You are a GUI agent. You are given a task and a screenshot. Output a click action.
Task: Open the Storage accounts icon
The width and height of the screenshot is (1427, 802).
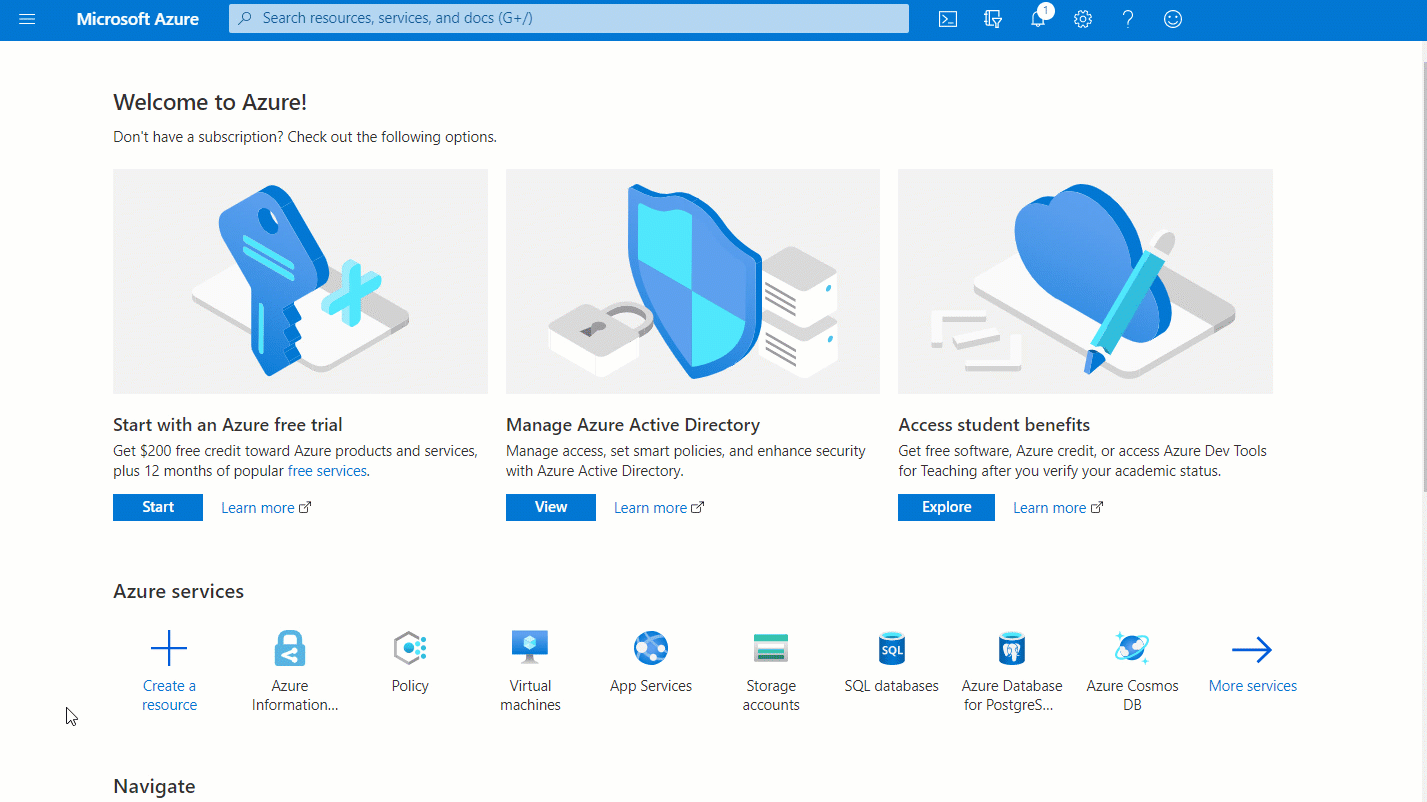pyautogui.click(x=771, y=648)
